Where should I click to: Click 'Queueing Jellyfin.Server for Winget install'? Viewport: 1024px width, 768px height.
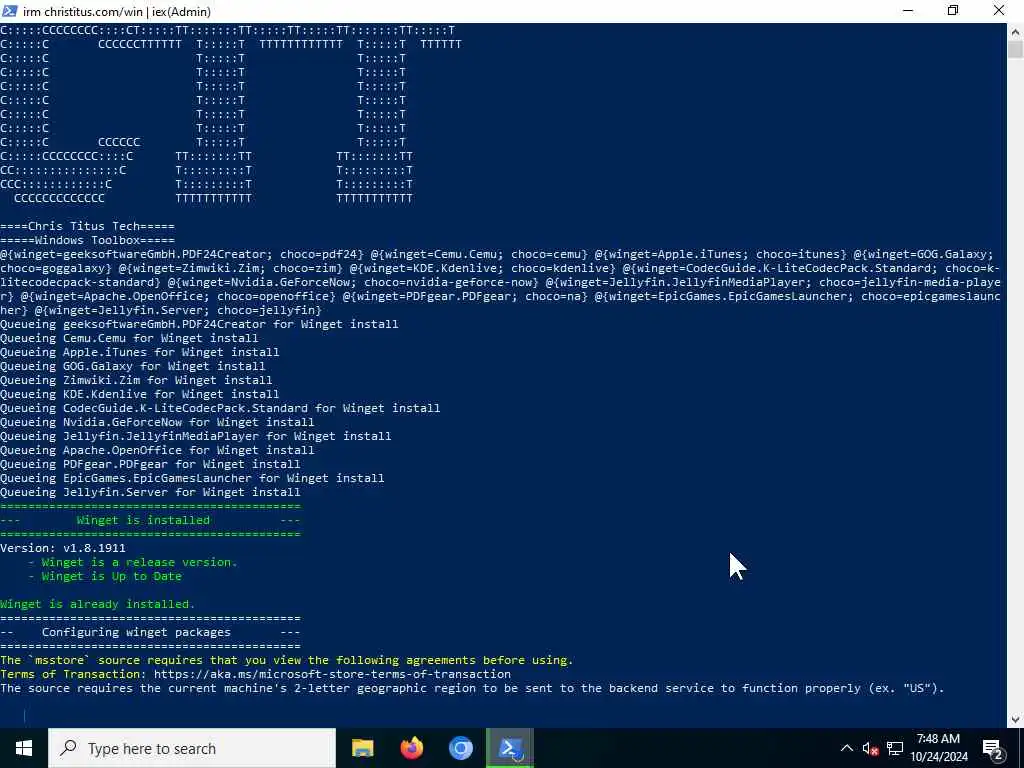coord(150,492)
